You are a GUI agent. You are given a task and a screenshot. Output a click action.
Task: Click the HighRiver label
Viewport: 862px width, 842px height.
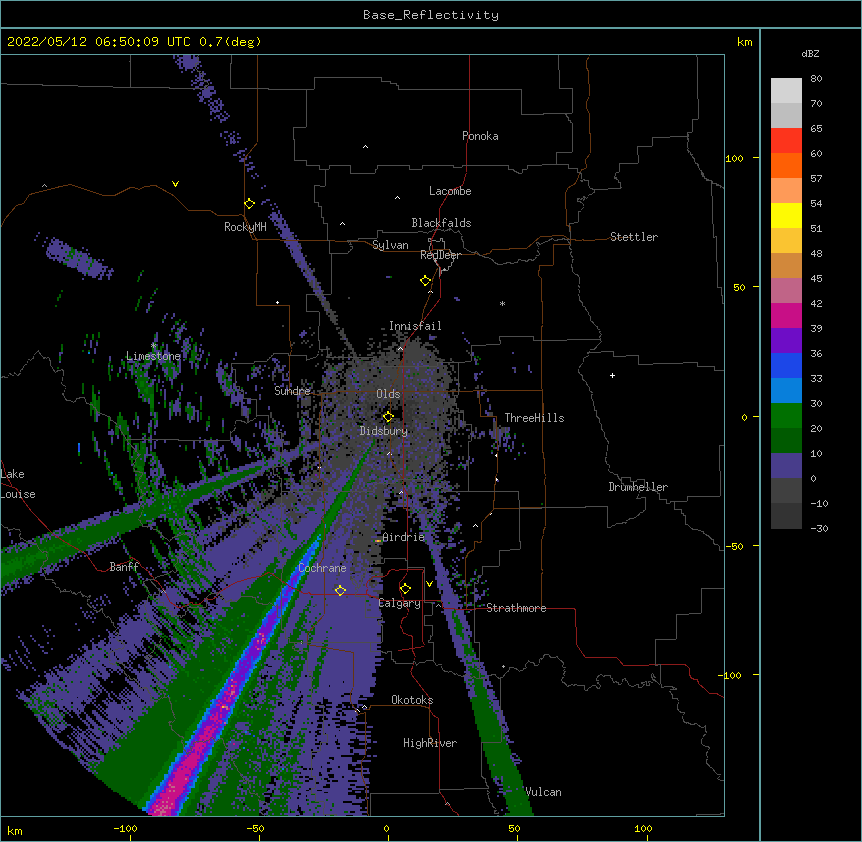pos(430,743)
